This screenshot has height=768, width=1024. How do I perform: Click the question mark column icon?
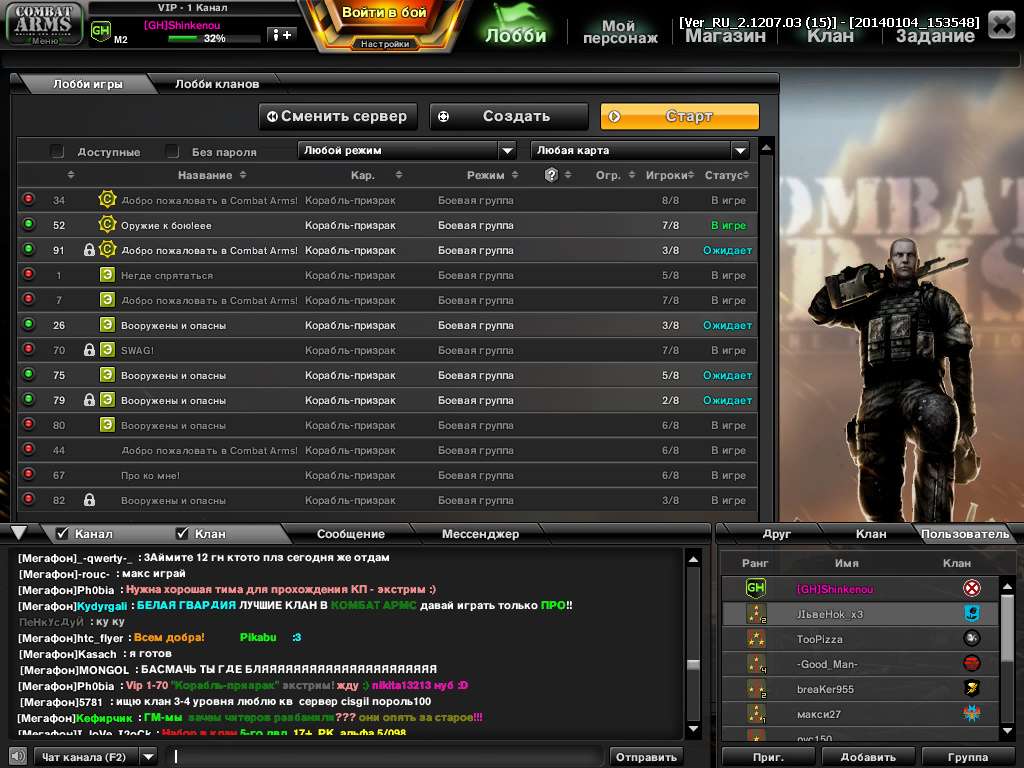pos(551,174)
